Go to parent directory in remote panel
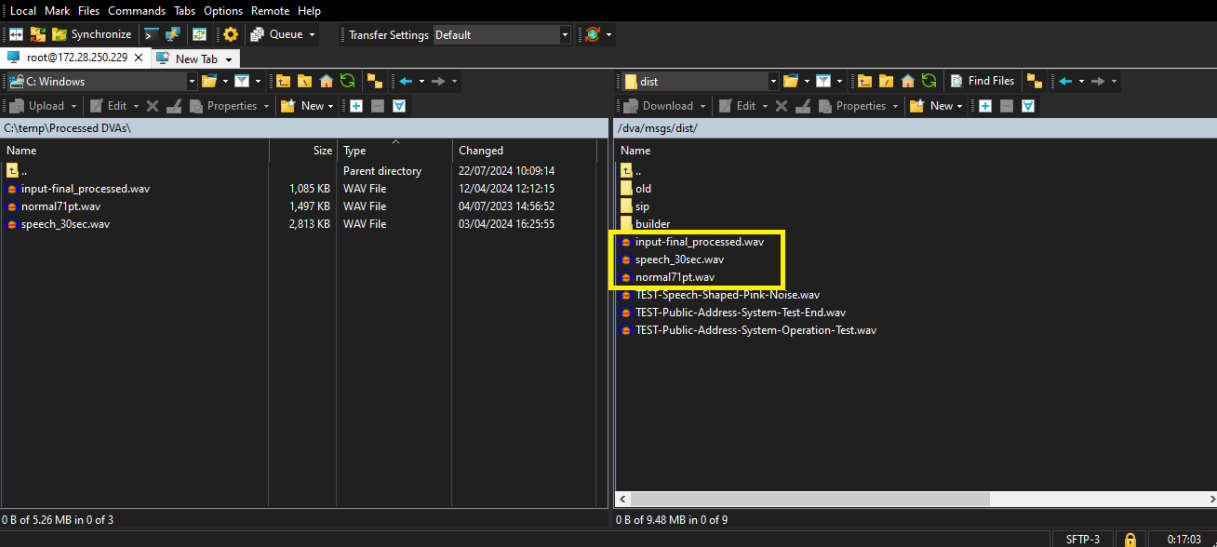The width and height of the screenshot is (1217, 547). click(863, 81)
